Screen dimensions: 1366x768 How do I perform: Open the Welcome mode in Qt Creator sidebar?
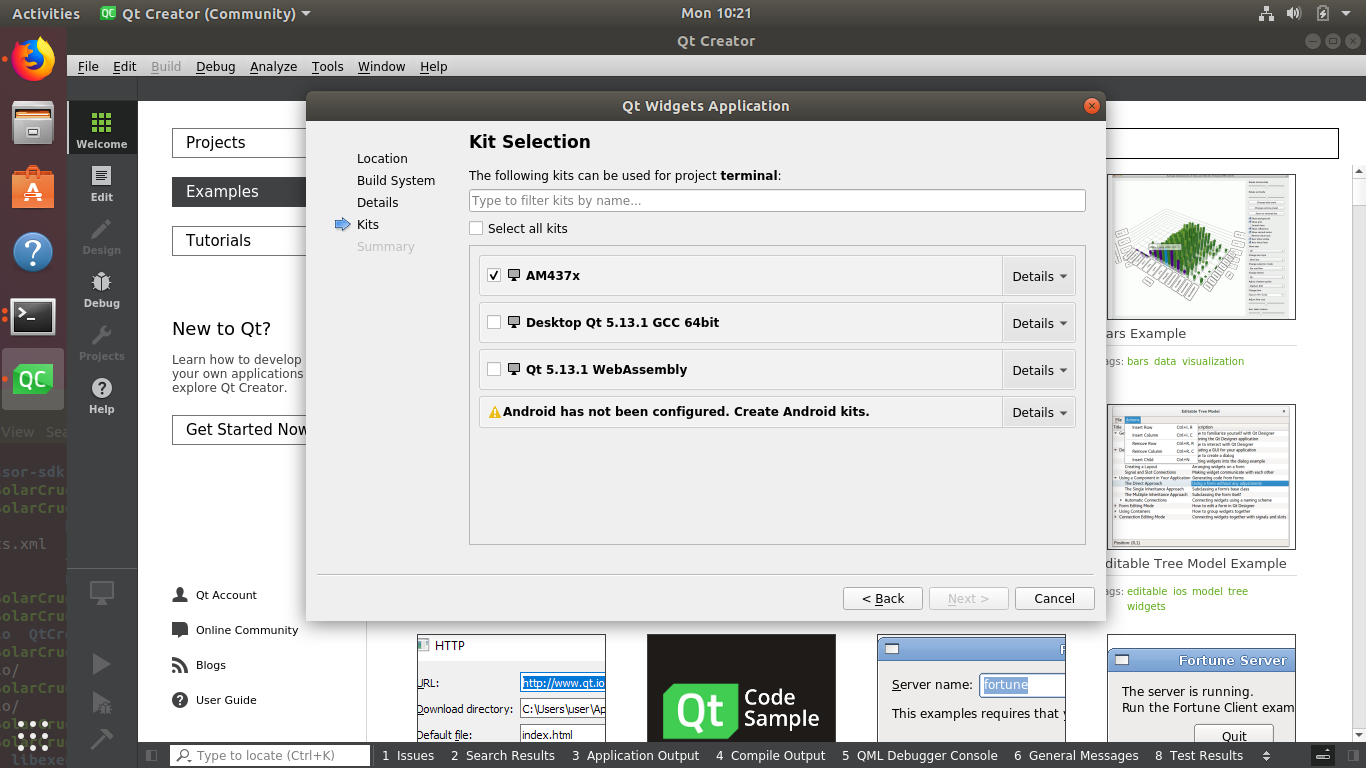tap(101, 127)
